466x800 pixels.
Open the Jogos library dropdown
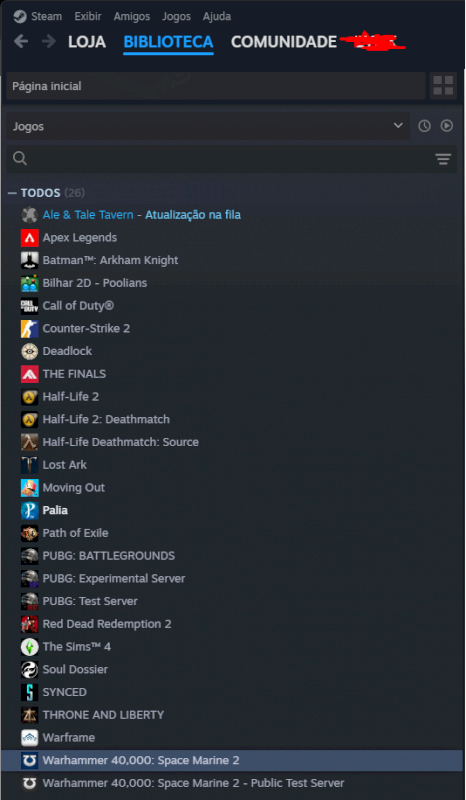click(x=208, y=126)
